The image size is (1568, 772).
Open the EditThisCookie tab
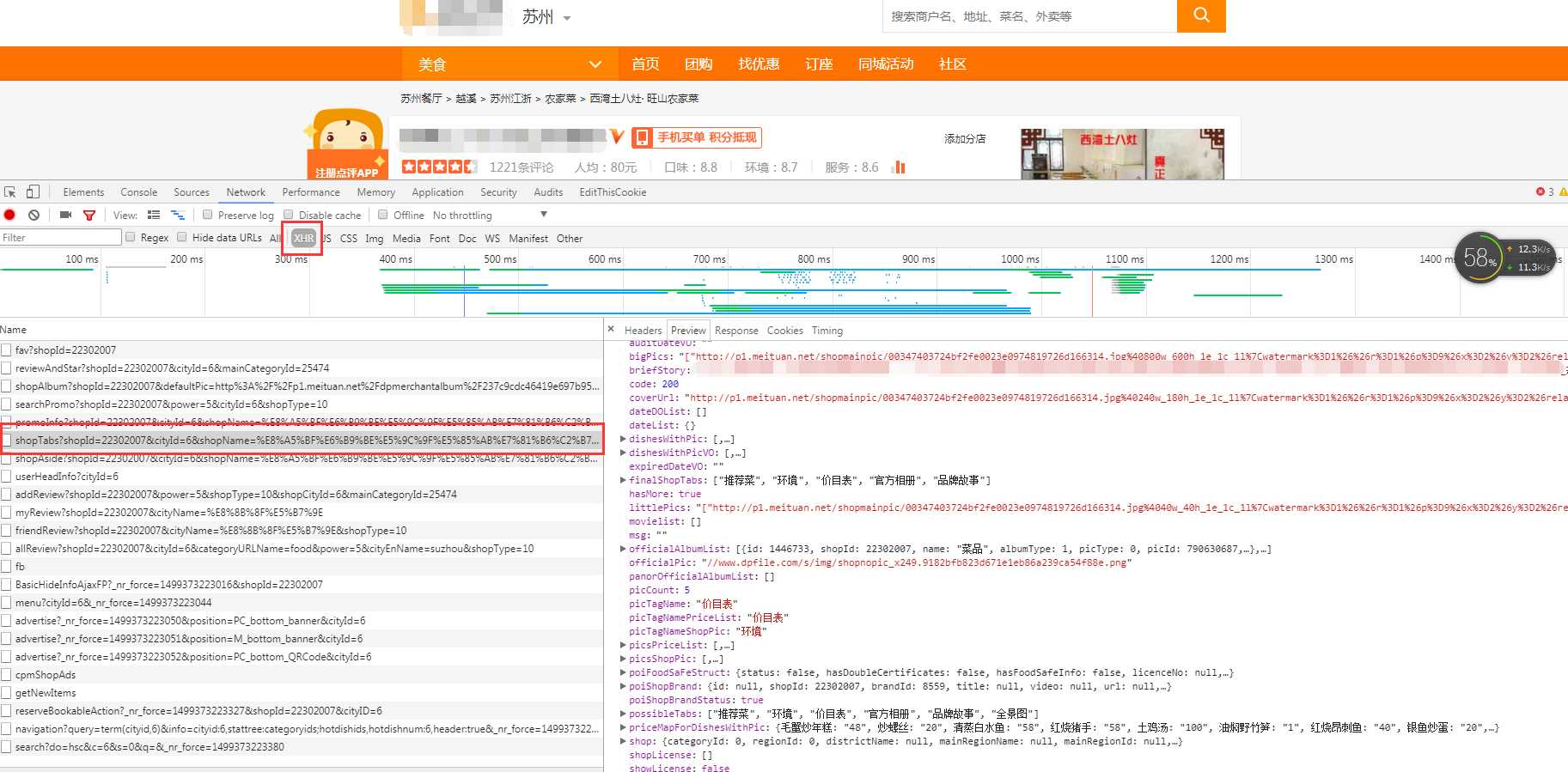[613, 192]
